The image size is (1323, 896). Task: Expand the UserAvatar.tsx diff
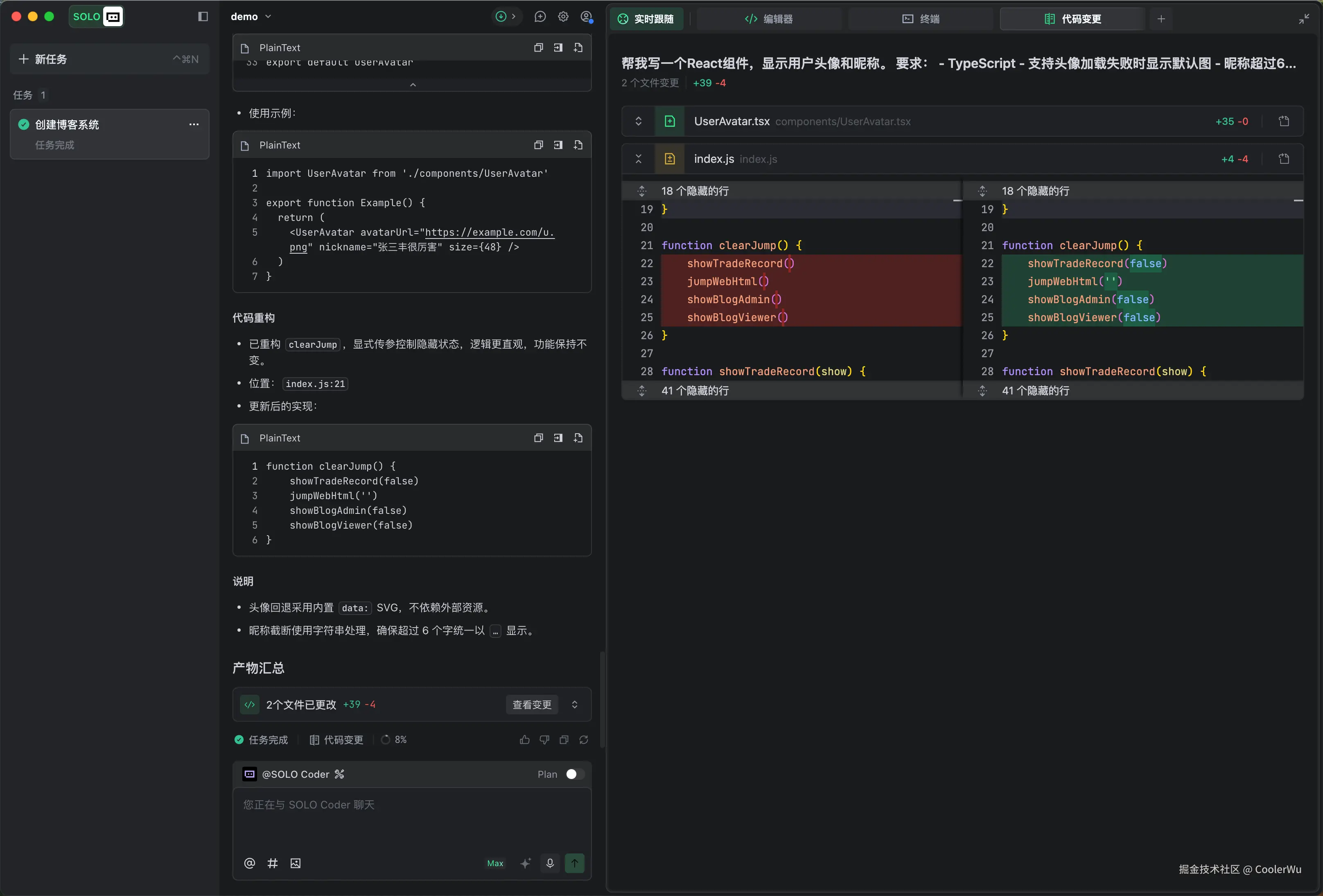coord(638,121)
